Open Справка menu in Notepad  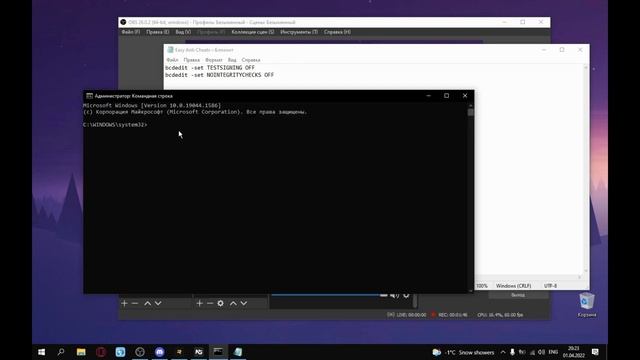tap(251, 60)
